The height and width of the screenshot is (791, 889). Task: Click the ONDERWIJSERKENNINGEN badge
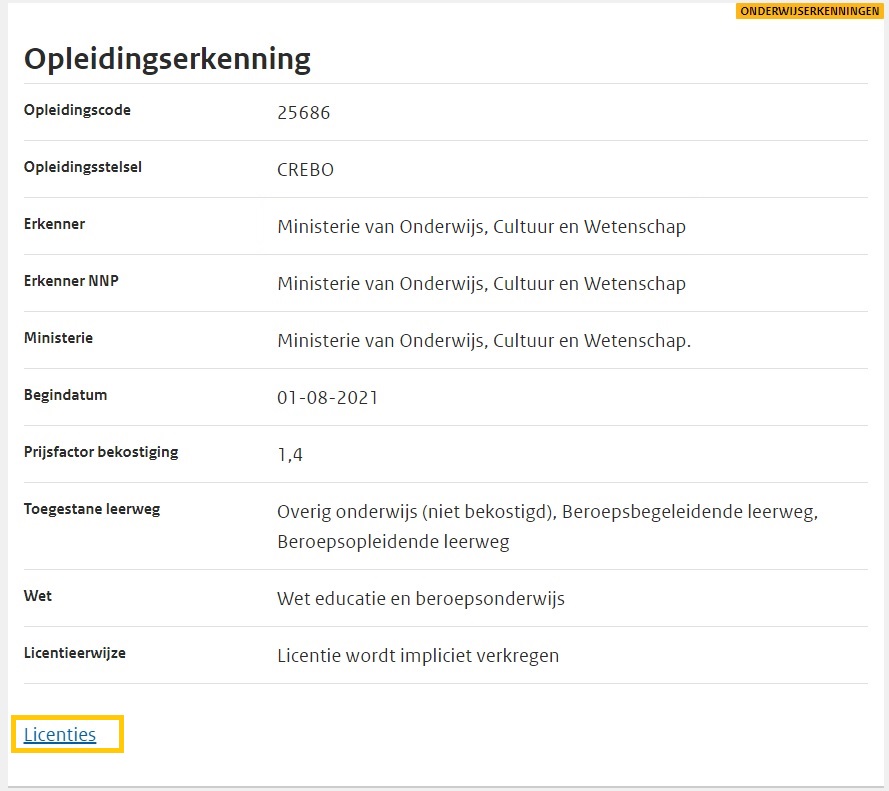(809, 11)
